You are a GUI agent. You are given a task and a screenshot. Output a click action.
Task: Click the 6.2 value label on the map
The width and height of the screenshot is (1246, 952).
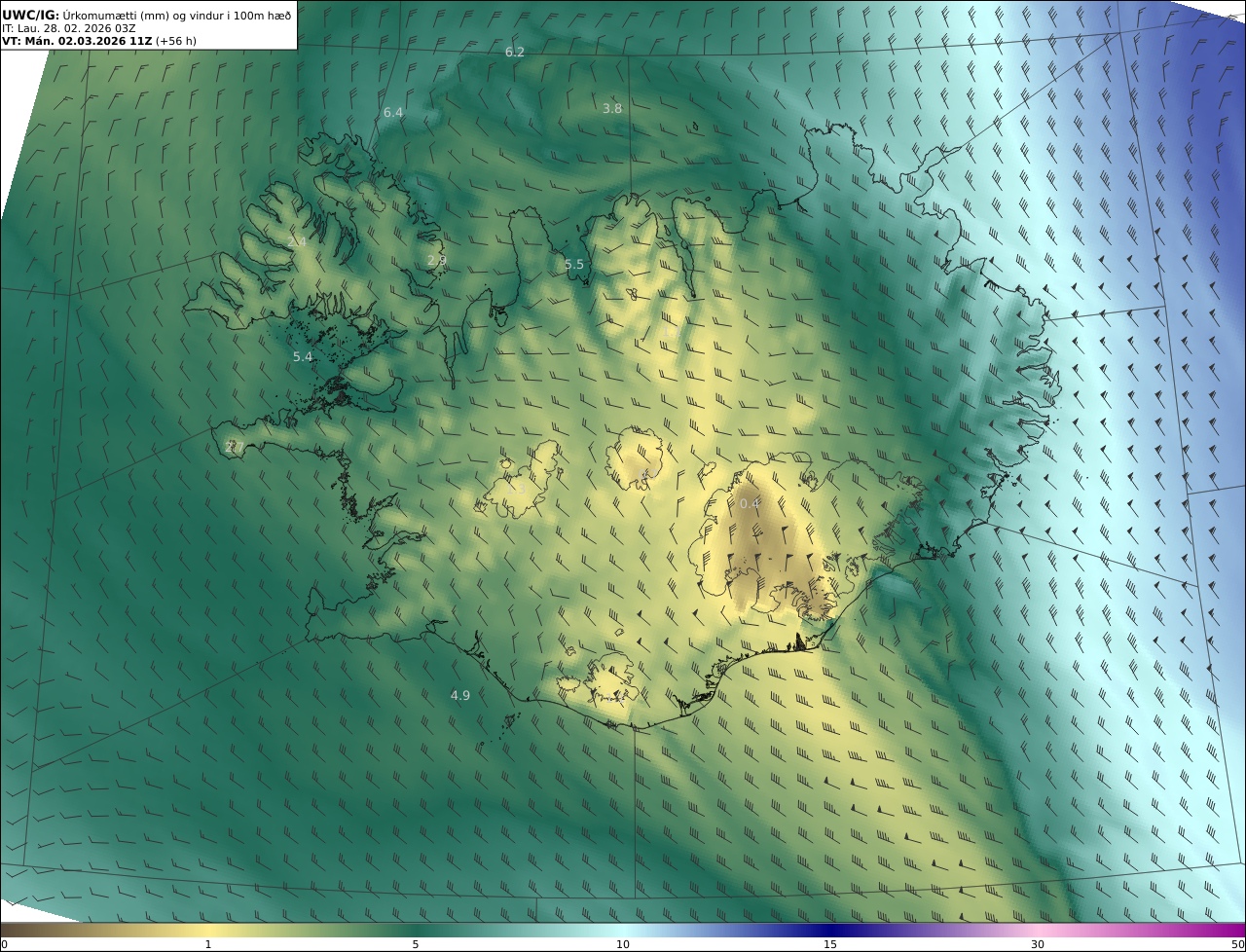(515, 52)
